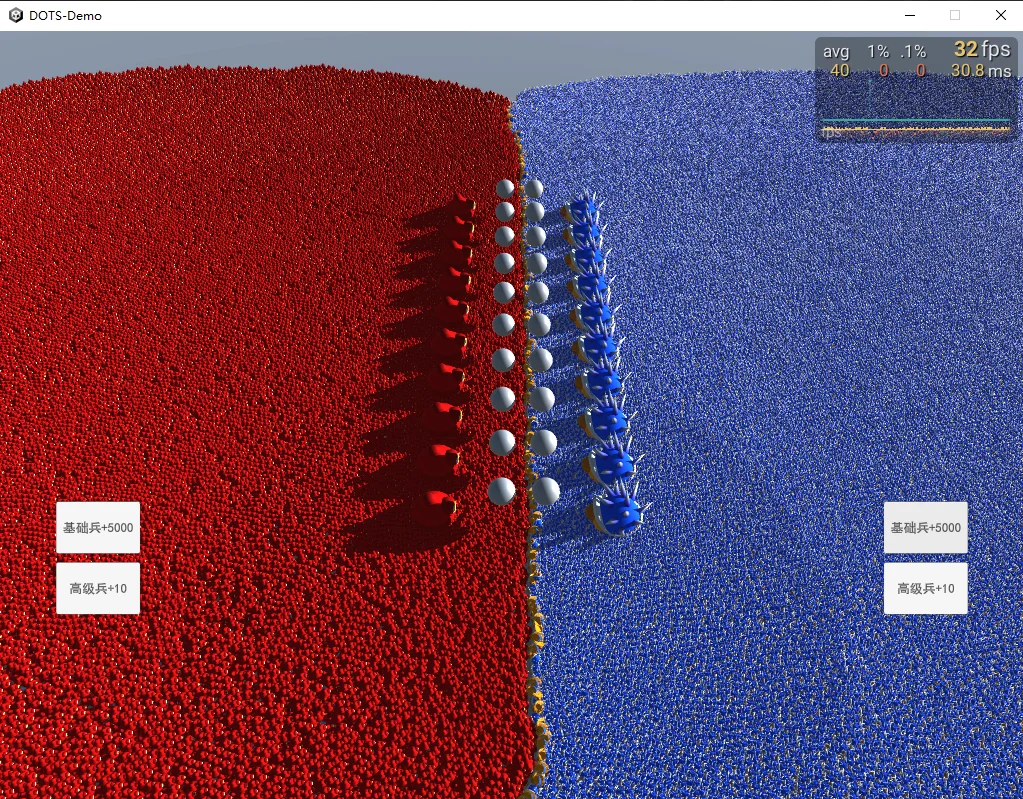Click left-side 基础兵+5000 button on red army
Screen dimensions: 1023x799
coord(98,527)
